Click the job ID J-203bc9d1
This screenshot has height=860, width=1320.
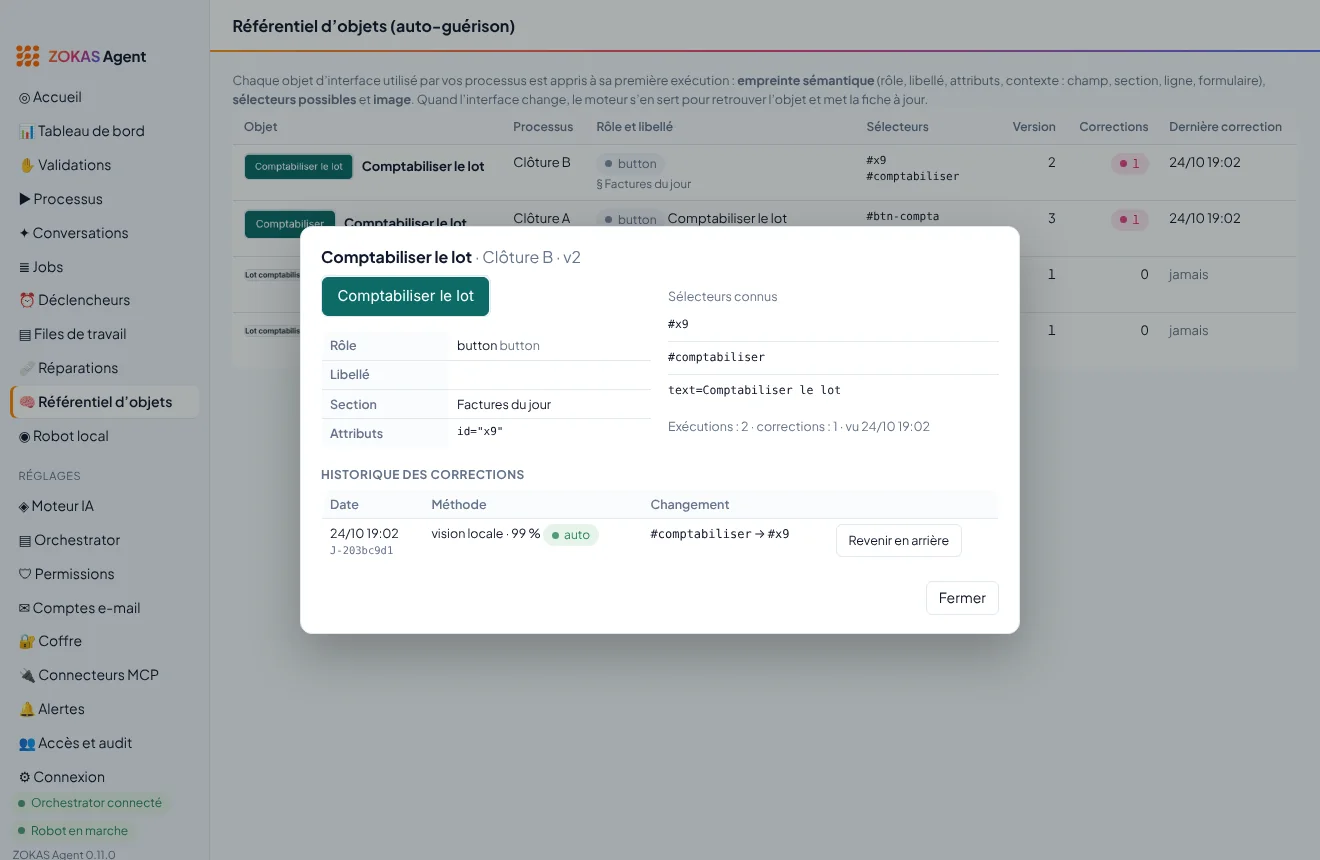[362, 551]
